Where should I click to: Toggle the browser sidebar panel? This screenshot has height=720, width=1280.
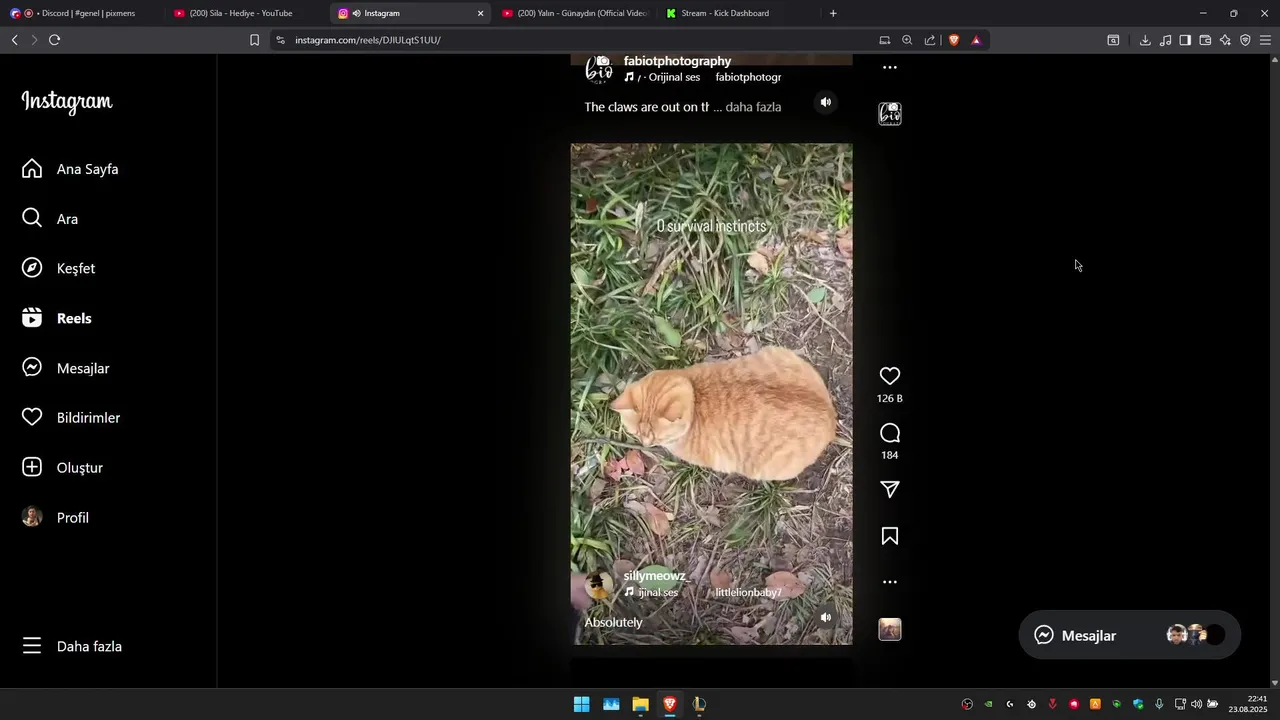[x=1185, y=40]
